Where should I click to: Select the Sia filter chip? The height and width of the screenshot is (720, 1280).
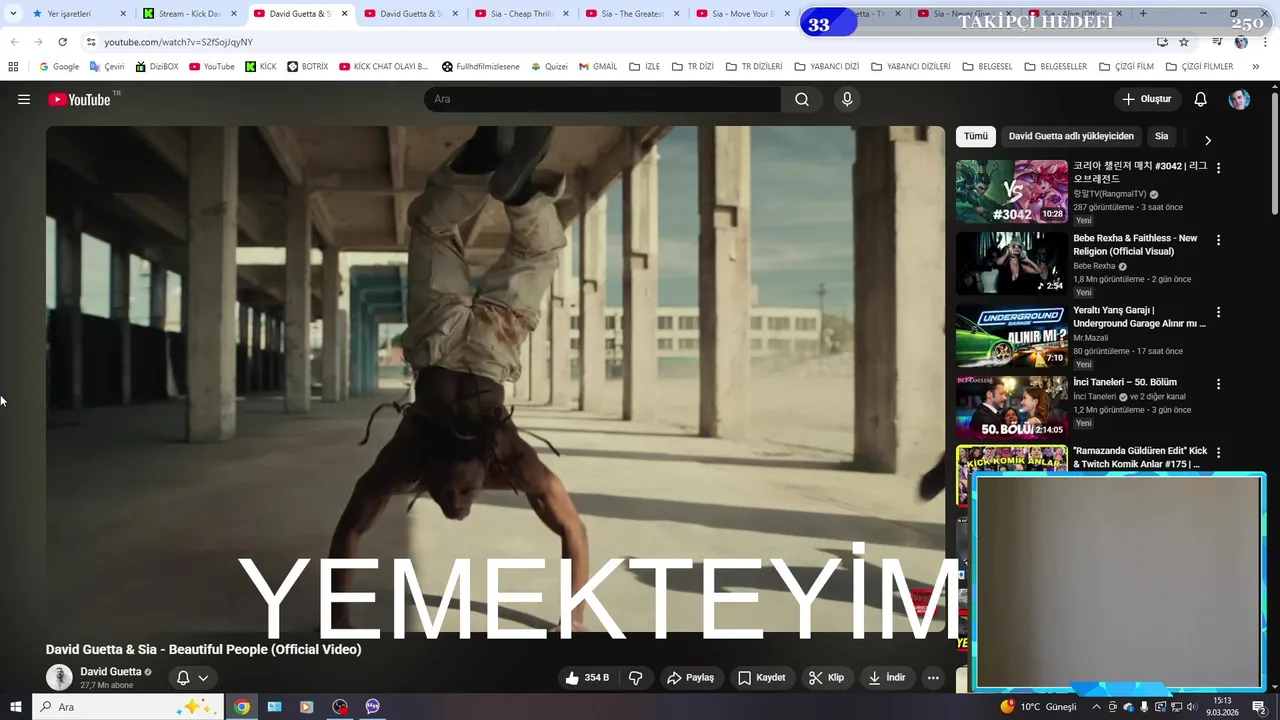tap(1161, 136)
